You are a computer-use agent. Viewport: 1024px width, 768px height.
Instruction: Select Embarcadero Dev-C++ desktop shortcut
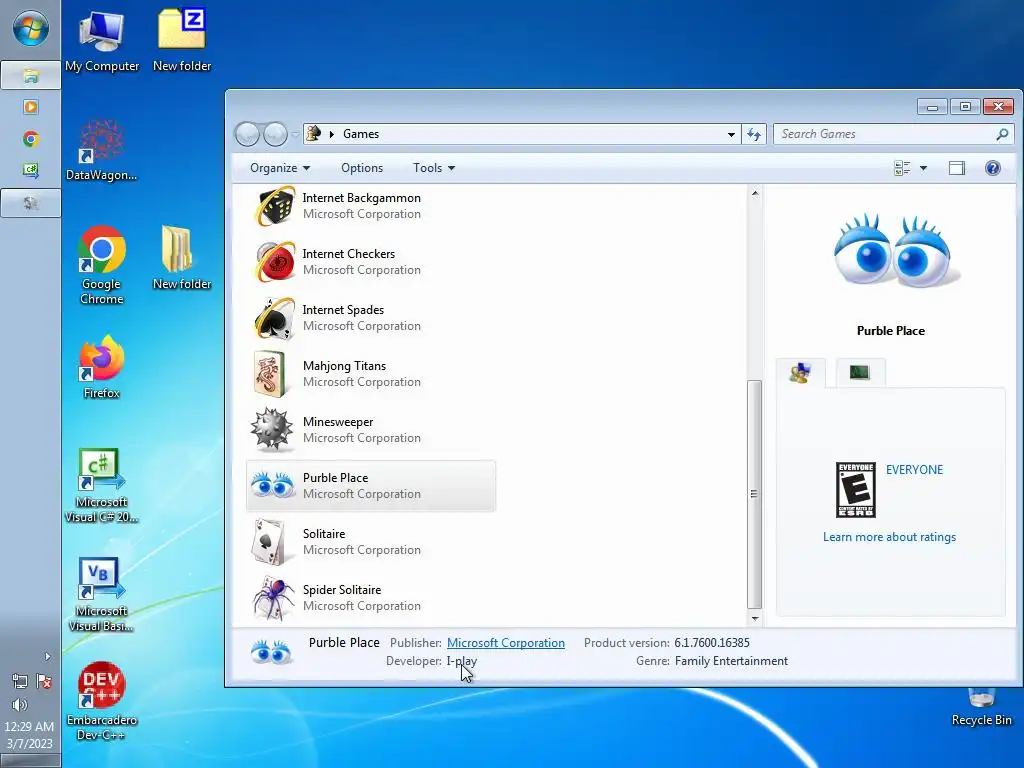[102, 702]
